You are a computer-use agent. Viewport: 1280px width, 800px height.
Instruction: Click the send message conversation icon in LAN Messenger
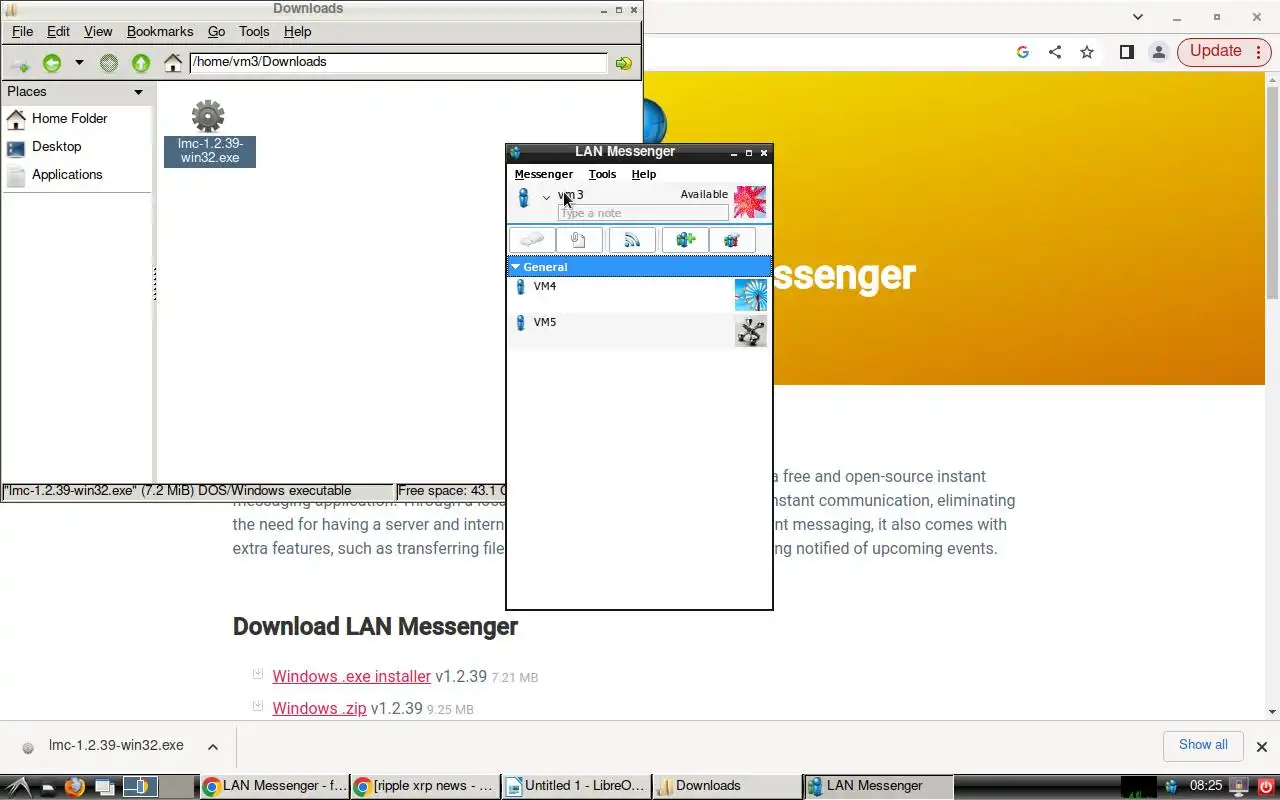[x=532, y=240]
